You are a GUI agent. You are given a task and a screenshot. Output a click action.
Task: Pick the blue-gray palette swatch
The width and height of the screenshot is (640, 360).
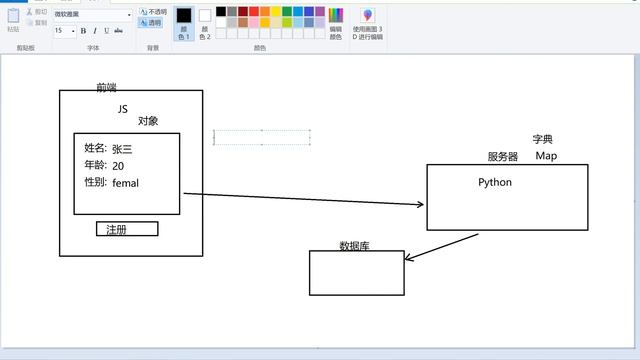309,22
